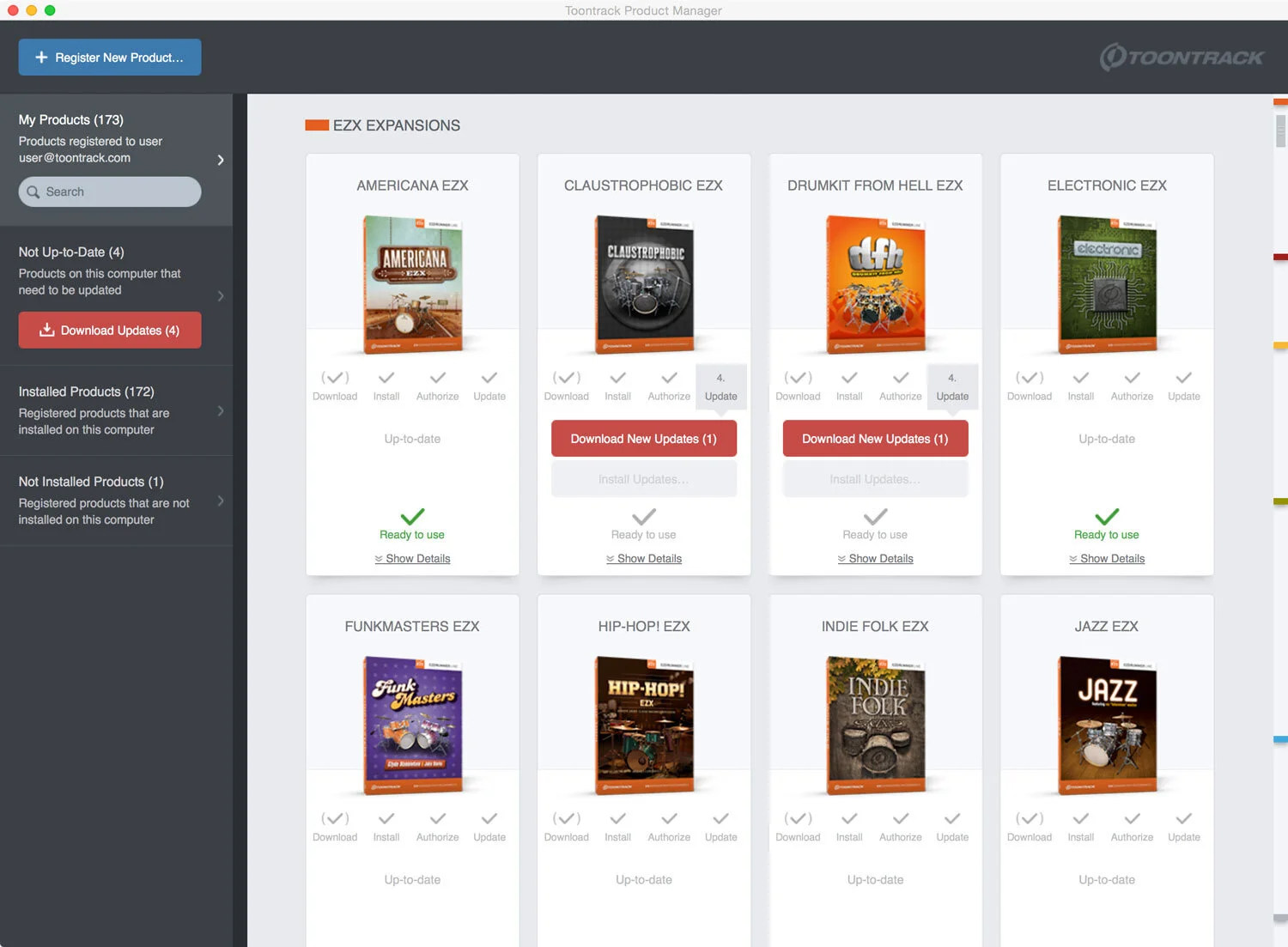Click the vertical scrollbar thumb

click(x=1281, y=131)
